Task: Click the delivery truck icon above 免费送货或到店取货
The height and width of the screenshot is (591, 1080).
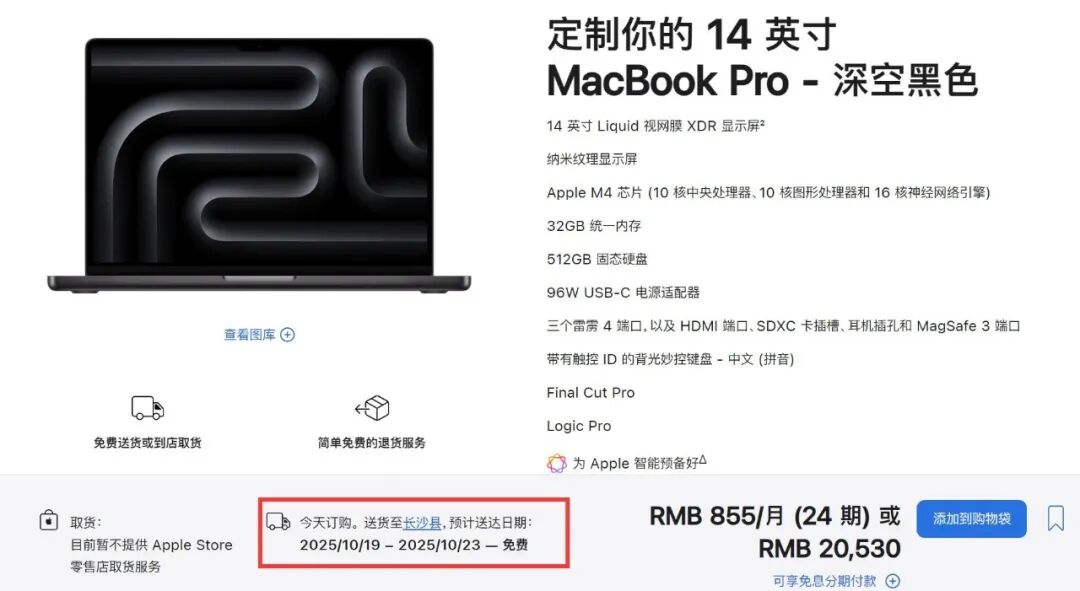Action: point(147,408)
